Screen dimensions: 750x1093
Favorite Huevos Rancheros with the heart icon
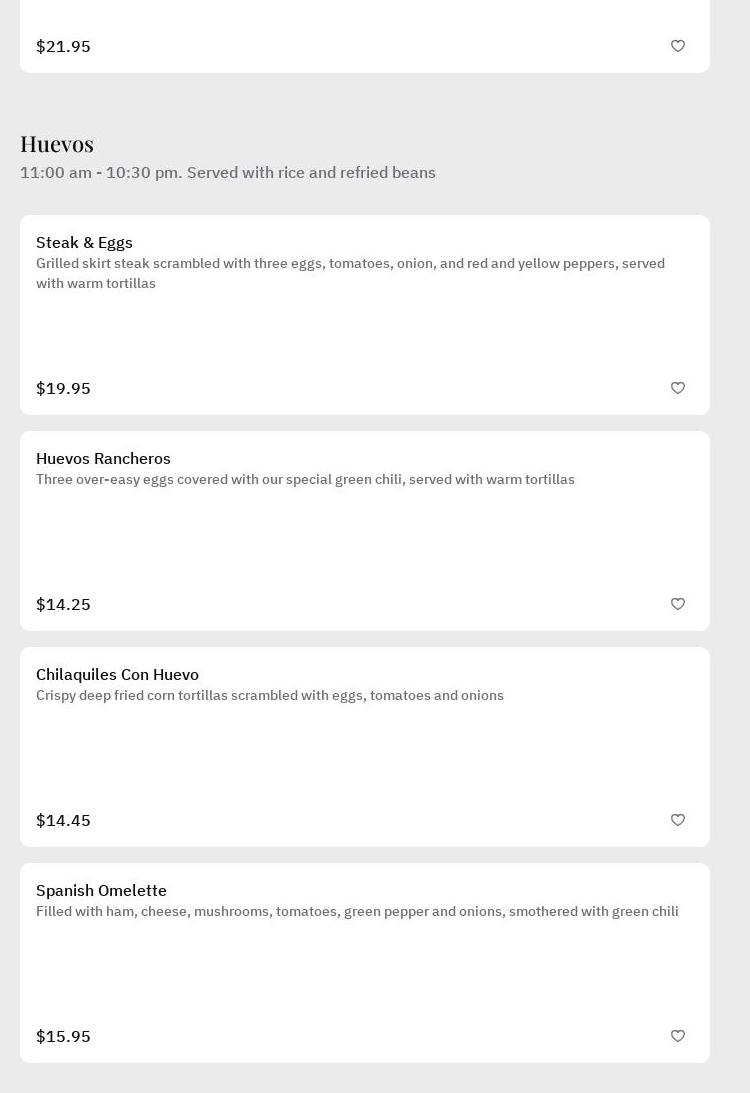pos(678,604)
